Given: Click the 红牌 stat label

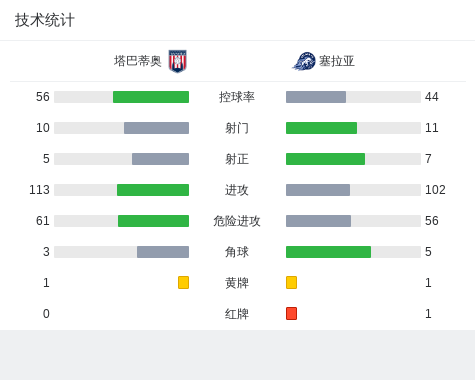Looking at the screenshot, I should click(x=237, y=314).
